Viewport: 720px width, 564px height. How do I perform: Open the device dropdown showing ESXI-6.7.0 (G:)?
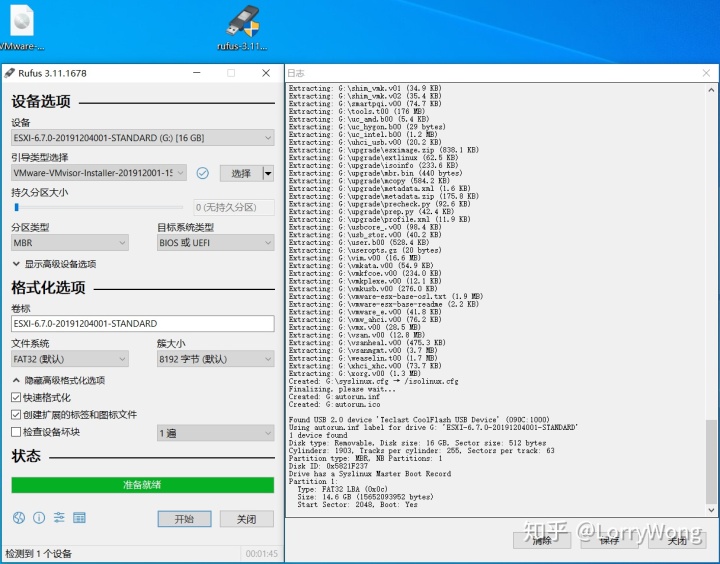click(143, 138)
